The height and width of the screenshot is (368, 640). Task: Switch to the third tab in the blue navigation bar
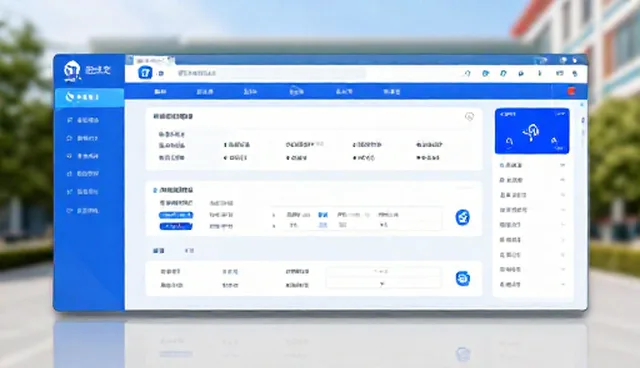[x=250, y=92]
